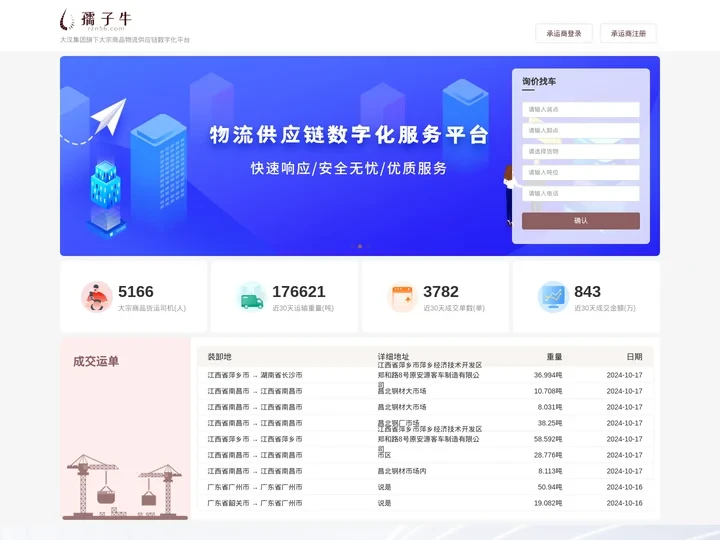Click the 成交运单 section title
Viewport: 720px width, 540px height.
click(96, 361)
